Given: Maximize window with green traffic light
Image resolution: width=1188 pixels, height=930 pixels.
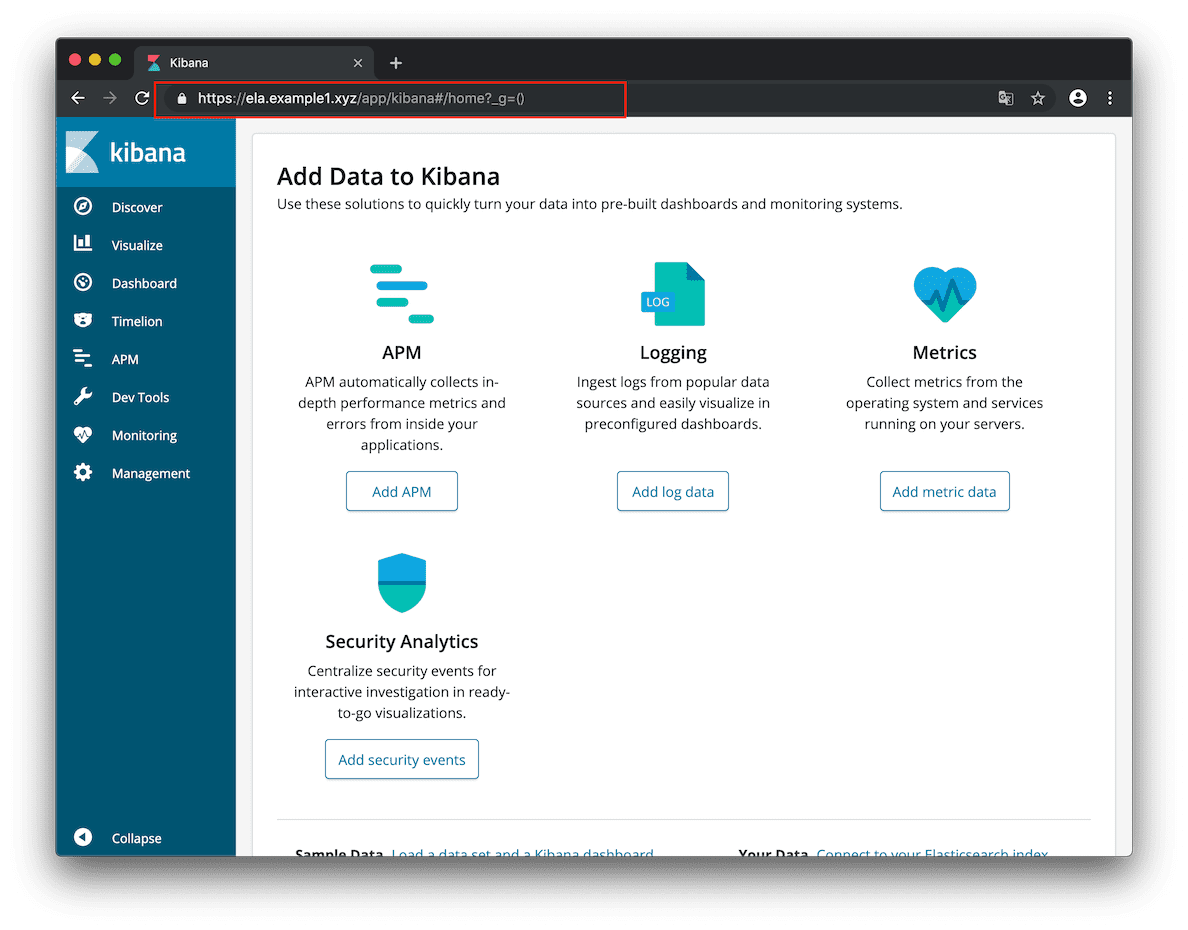Looking at the screenshot, I should click(x=115, y=60).
